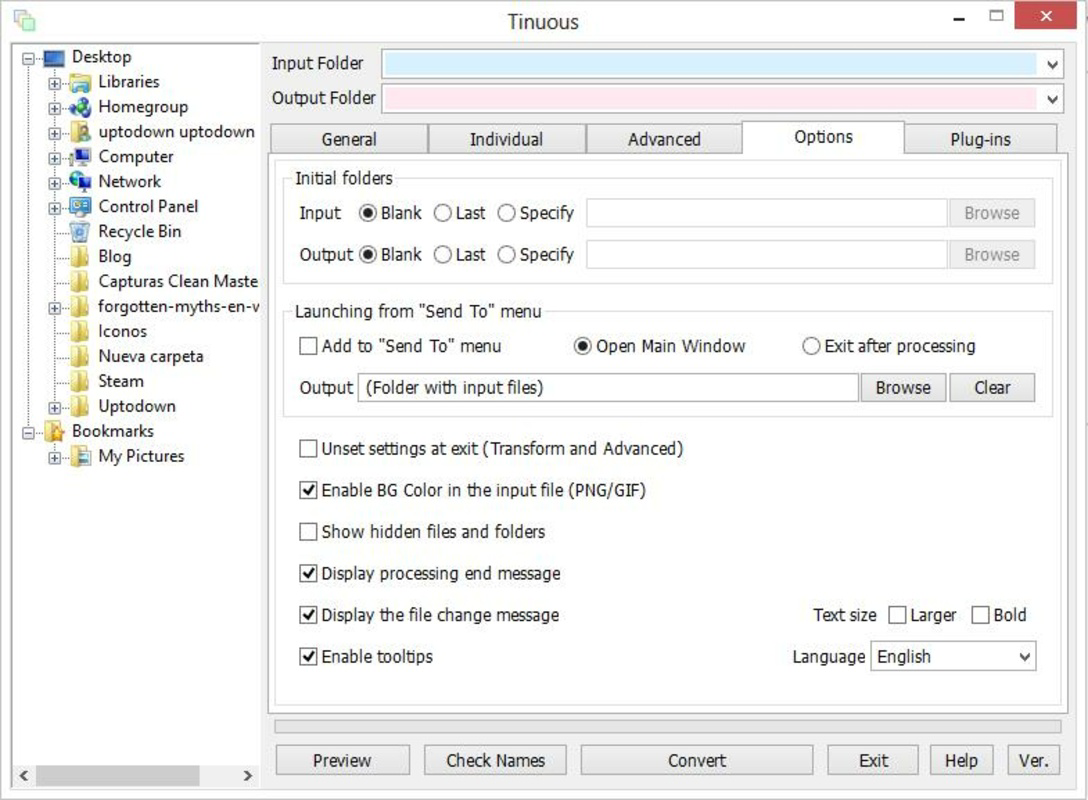Viewport: 1088px width, 800px height.
Task: Switch to the Advanced tab
Action: pos(664,139)
